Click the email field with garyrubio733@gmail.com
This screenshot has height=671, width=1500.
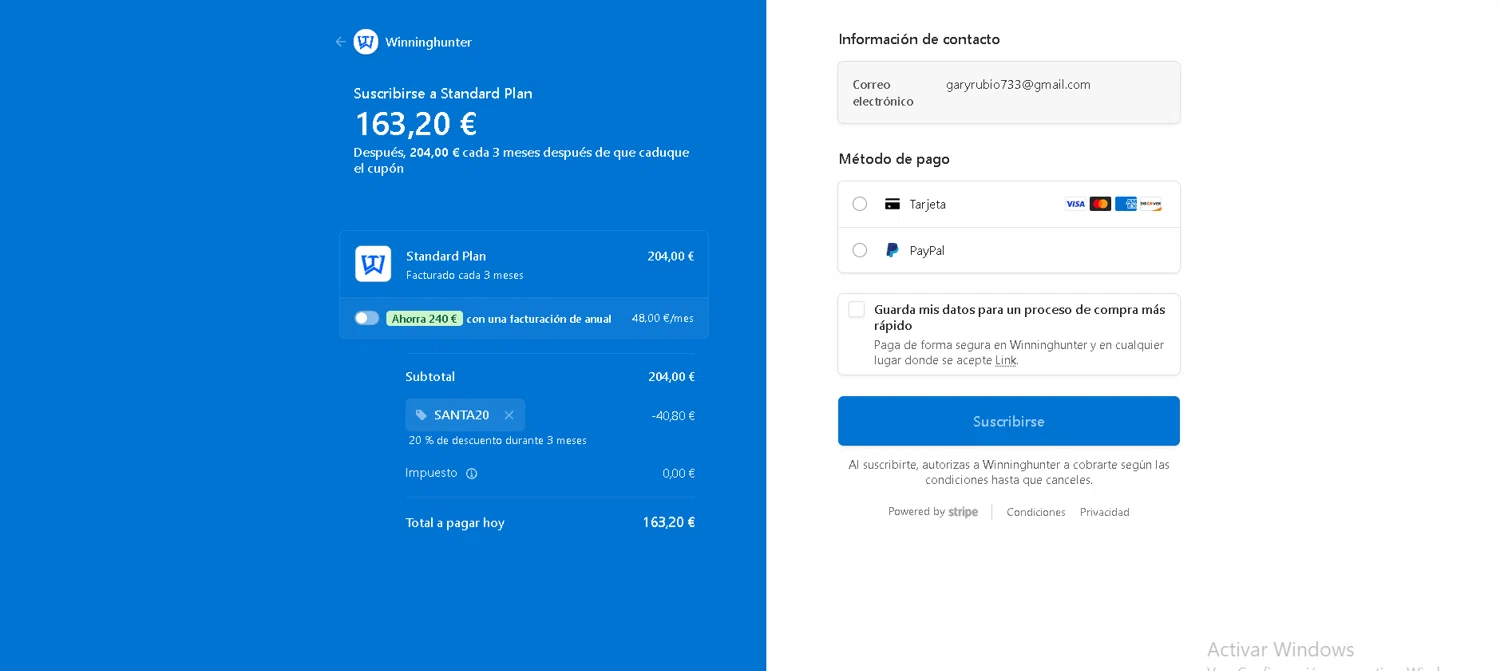(1009, 93)
